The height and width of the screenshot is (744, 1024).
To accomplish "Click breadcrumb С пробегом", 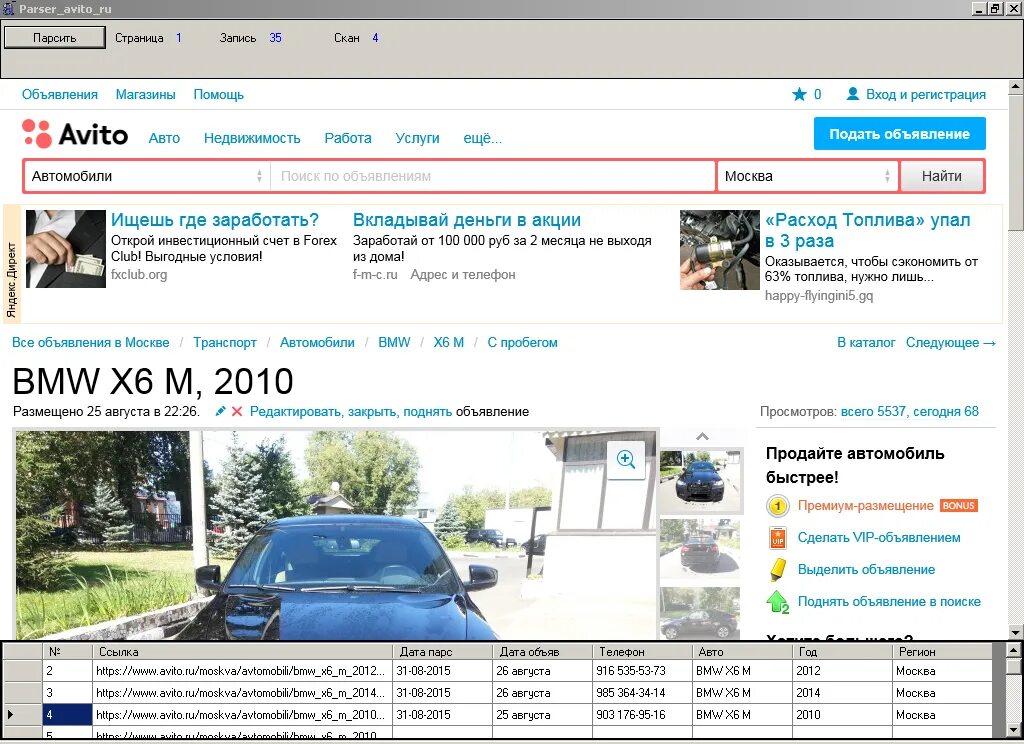I will [x=522, y=343].
